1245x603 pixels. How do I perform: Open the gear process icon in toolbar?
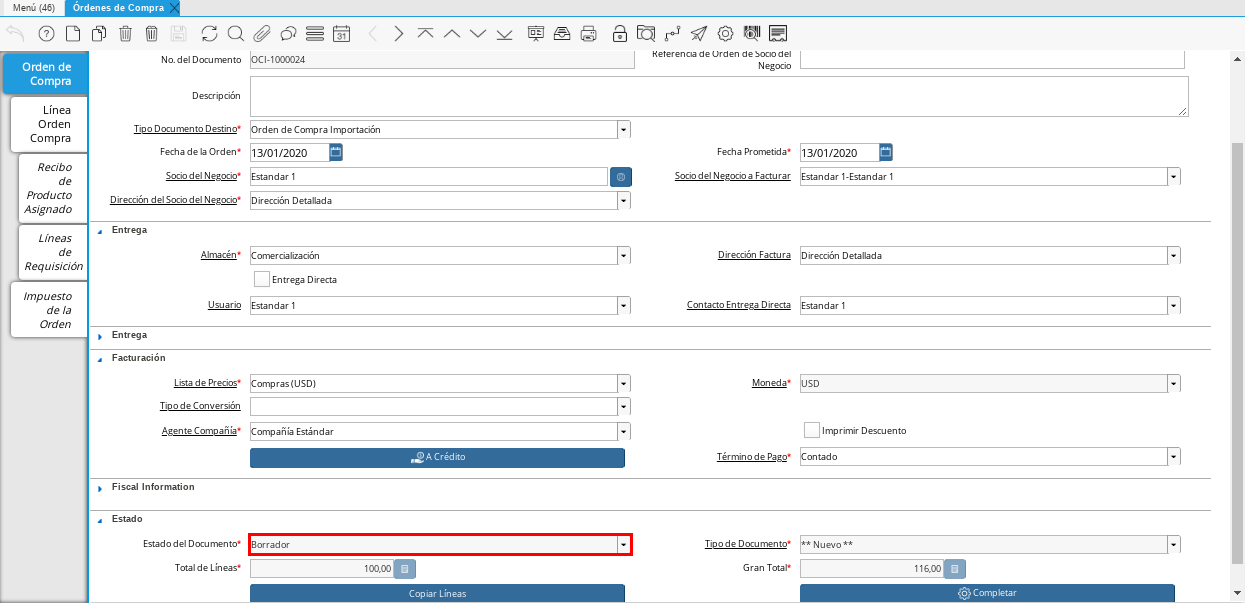click(x=725, y=33)
